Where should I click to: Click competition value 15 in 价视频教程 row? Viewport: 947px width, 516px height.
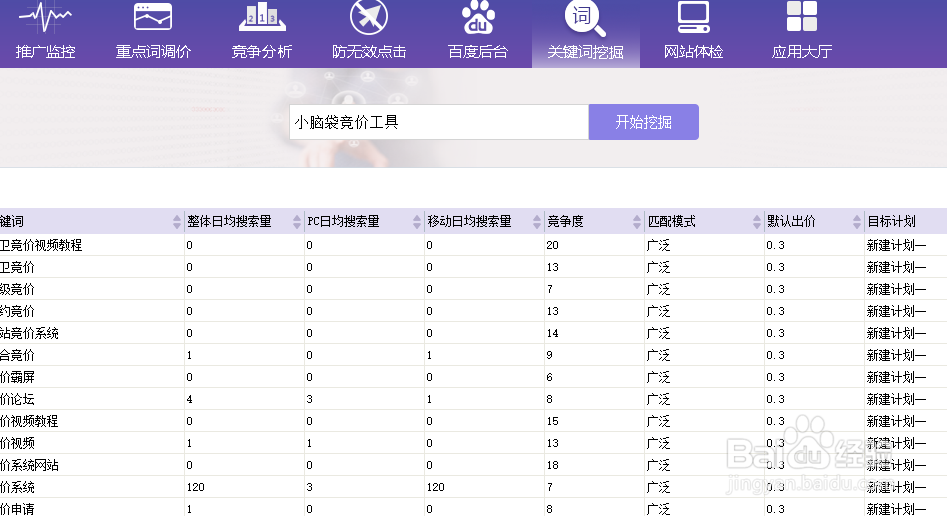[x=552, y=421]
